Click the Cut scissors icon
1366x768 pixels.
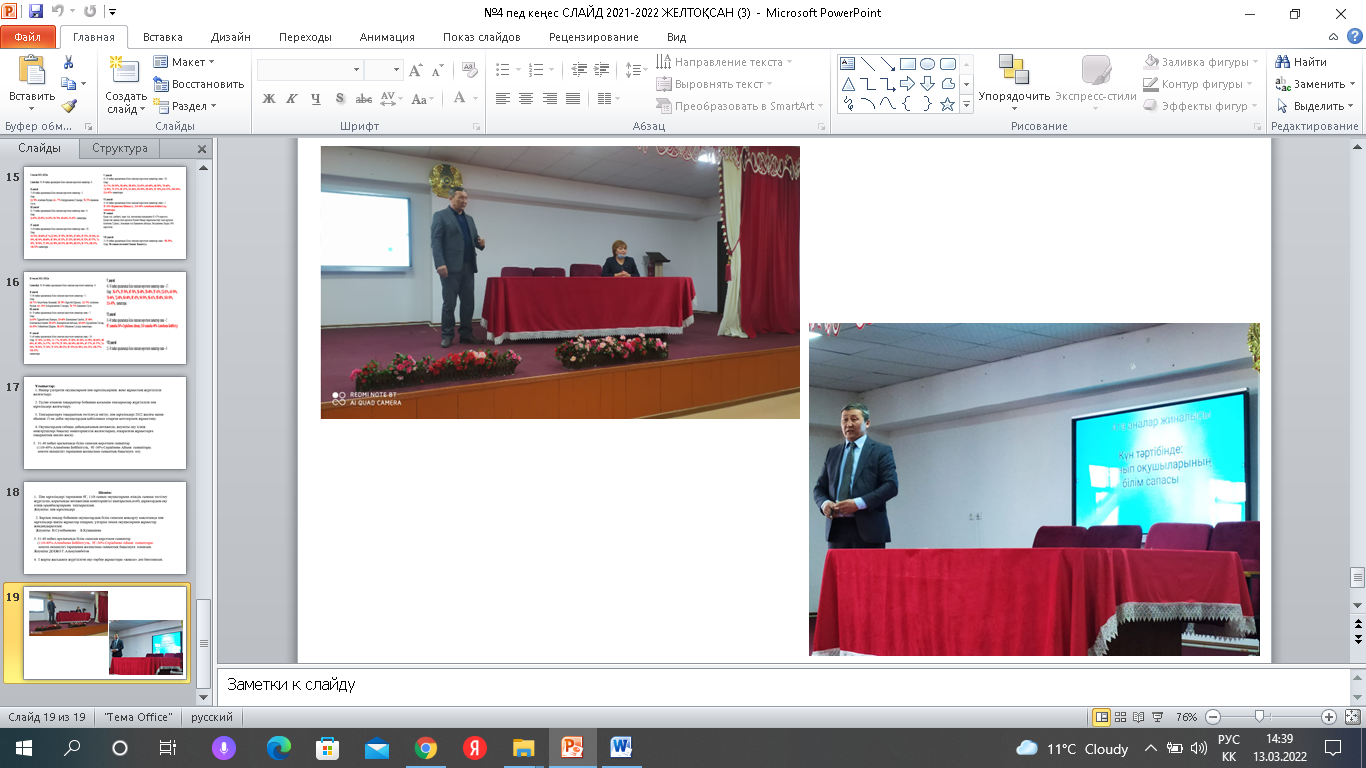(x=68, y=62)
